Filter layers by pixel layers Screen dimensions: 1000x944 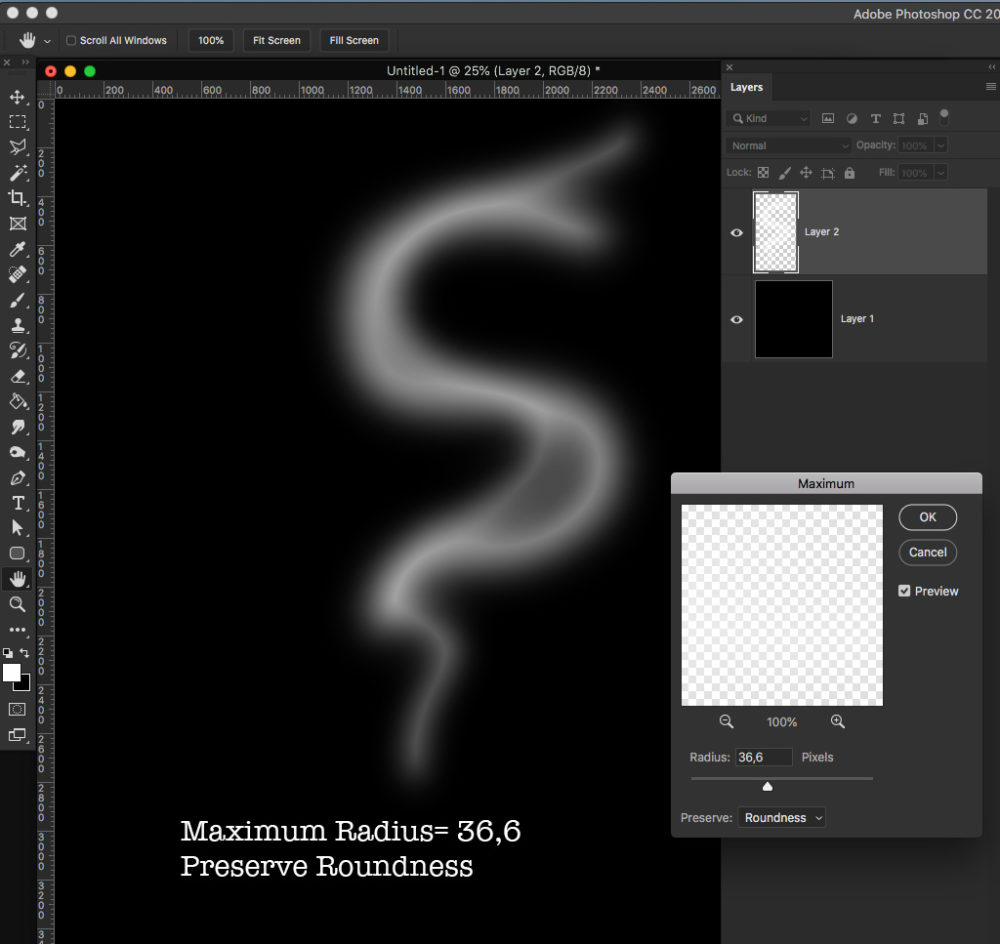click(x=828, y=118)
